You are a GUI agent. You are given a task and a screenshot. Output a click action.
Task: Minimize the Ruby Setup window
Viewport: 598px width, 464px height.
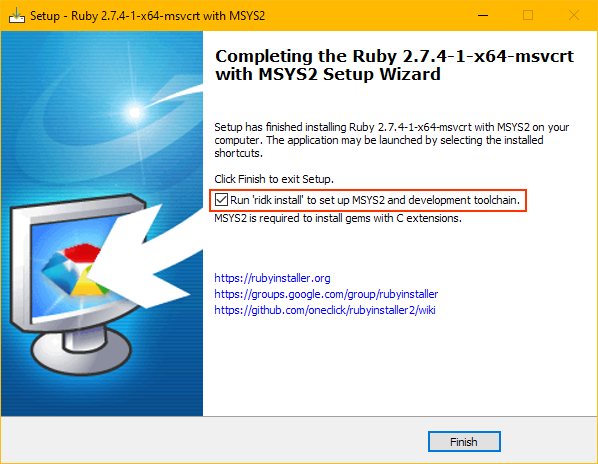483,16
